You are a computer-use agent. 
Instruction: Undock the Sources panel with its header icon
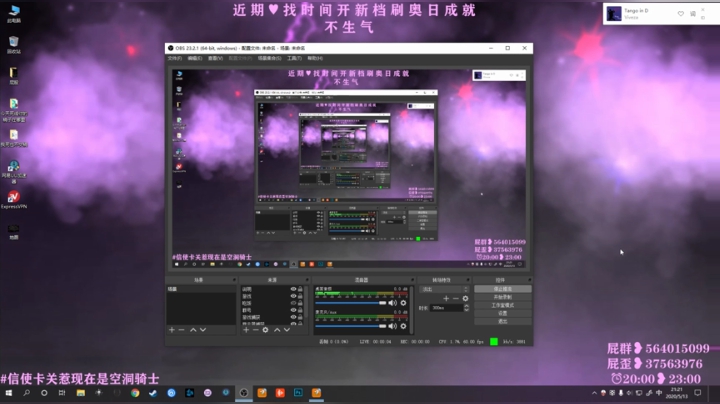pos(307,280)
